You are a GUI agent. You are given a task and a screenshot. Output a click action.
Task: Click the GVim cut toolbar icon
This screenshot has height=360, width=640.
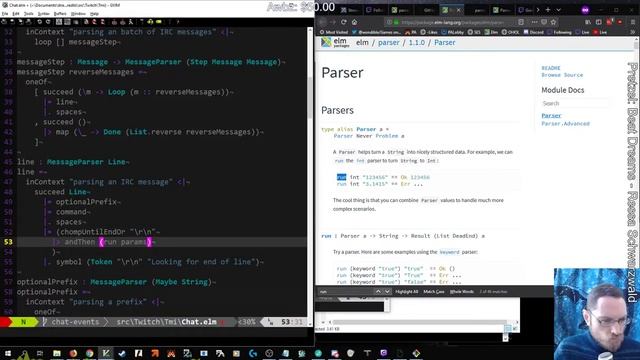pos(59,22)
